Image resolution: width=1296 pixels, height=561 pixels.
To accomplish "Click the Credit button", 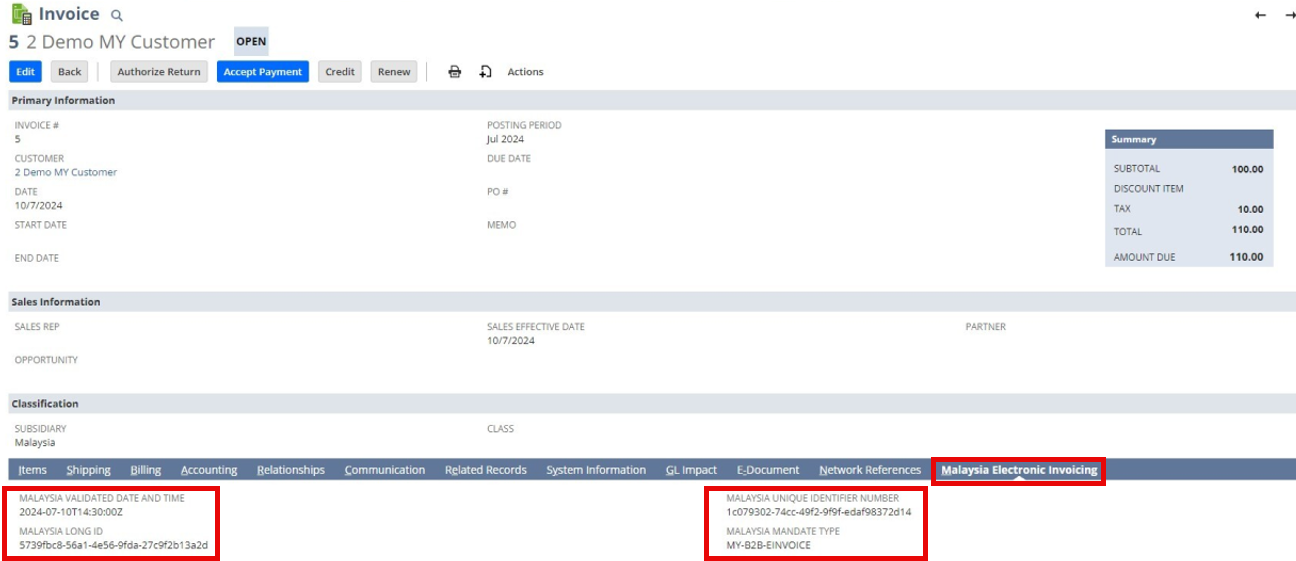I will pos(340,72).
